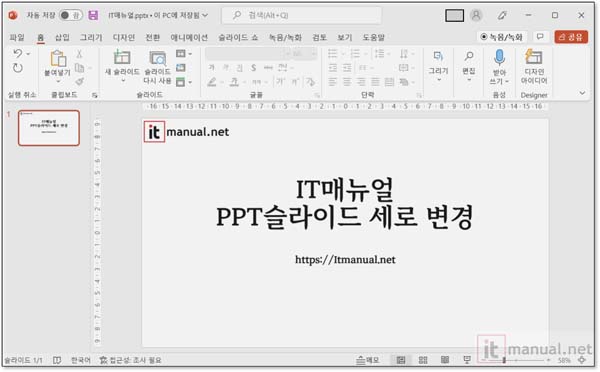
Task: Click the pen icon in title bar
Action: tap(502, 15)
